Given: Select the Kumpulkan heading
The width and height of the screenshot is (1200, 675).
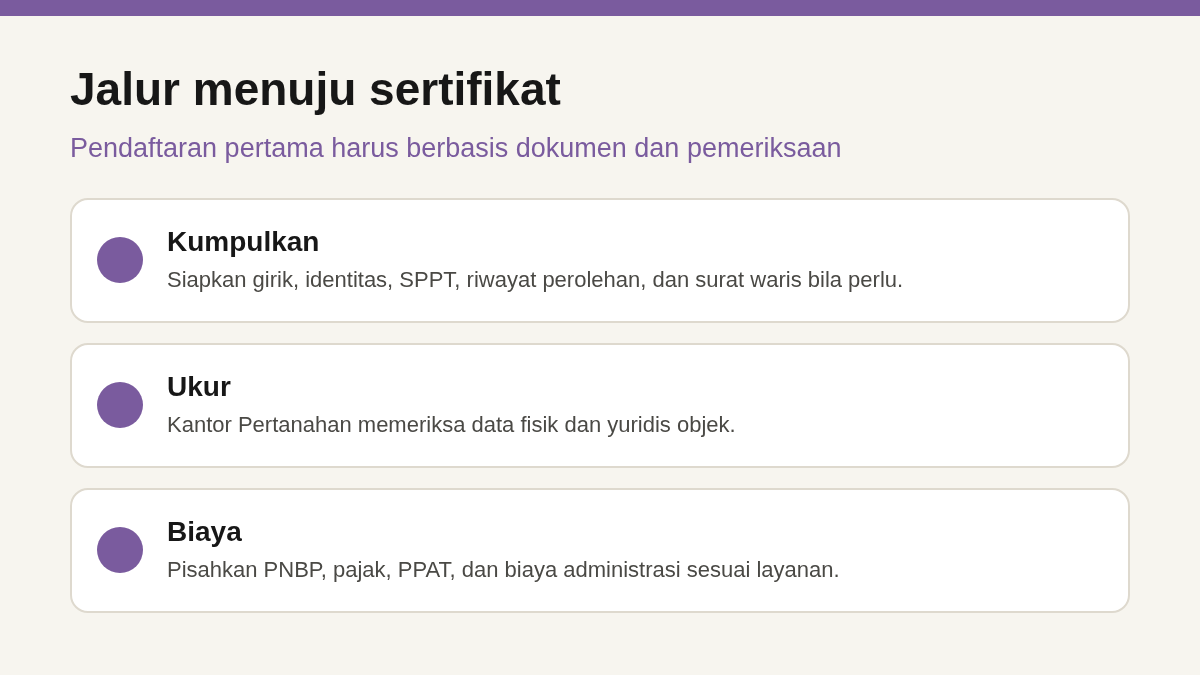Looking at the screenshot, I should tap(243, 242).
